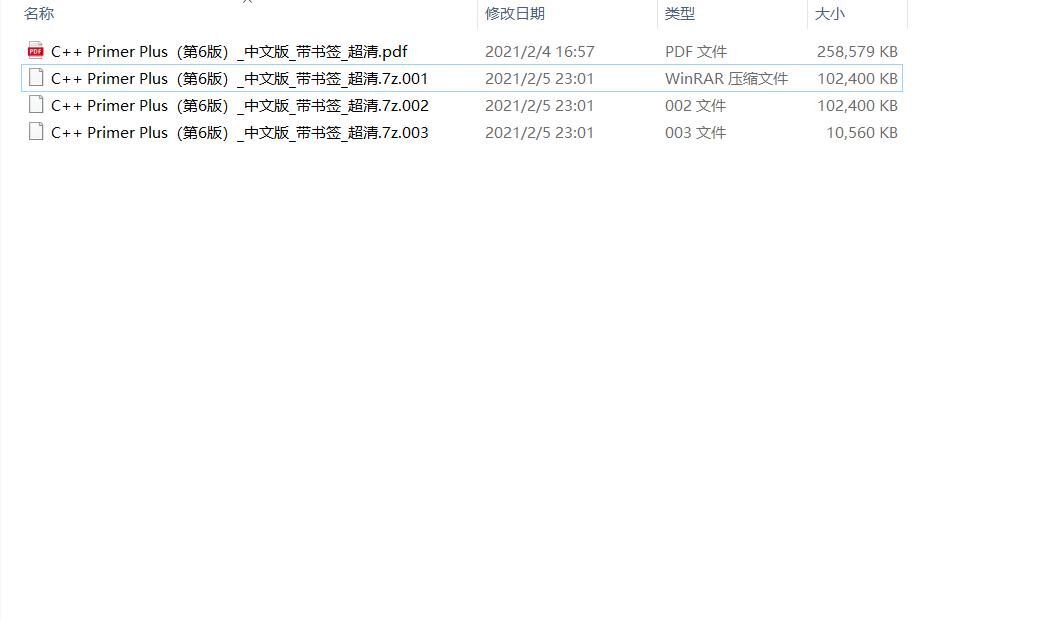Click the 2021/2/4 16:57 modified date
The image size is (1052, 620).
click(539, 52)
